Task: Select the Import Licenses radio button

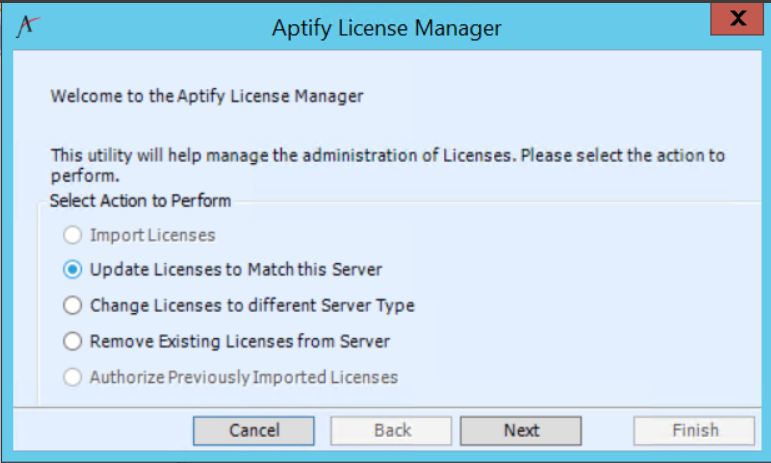Action: [72, 235]
